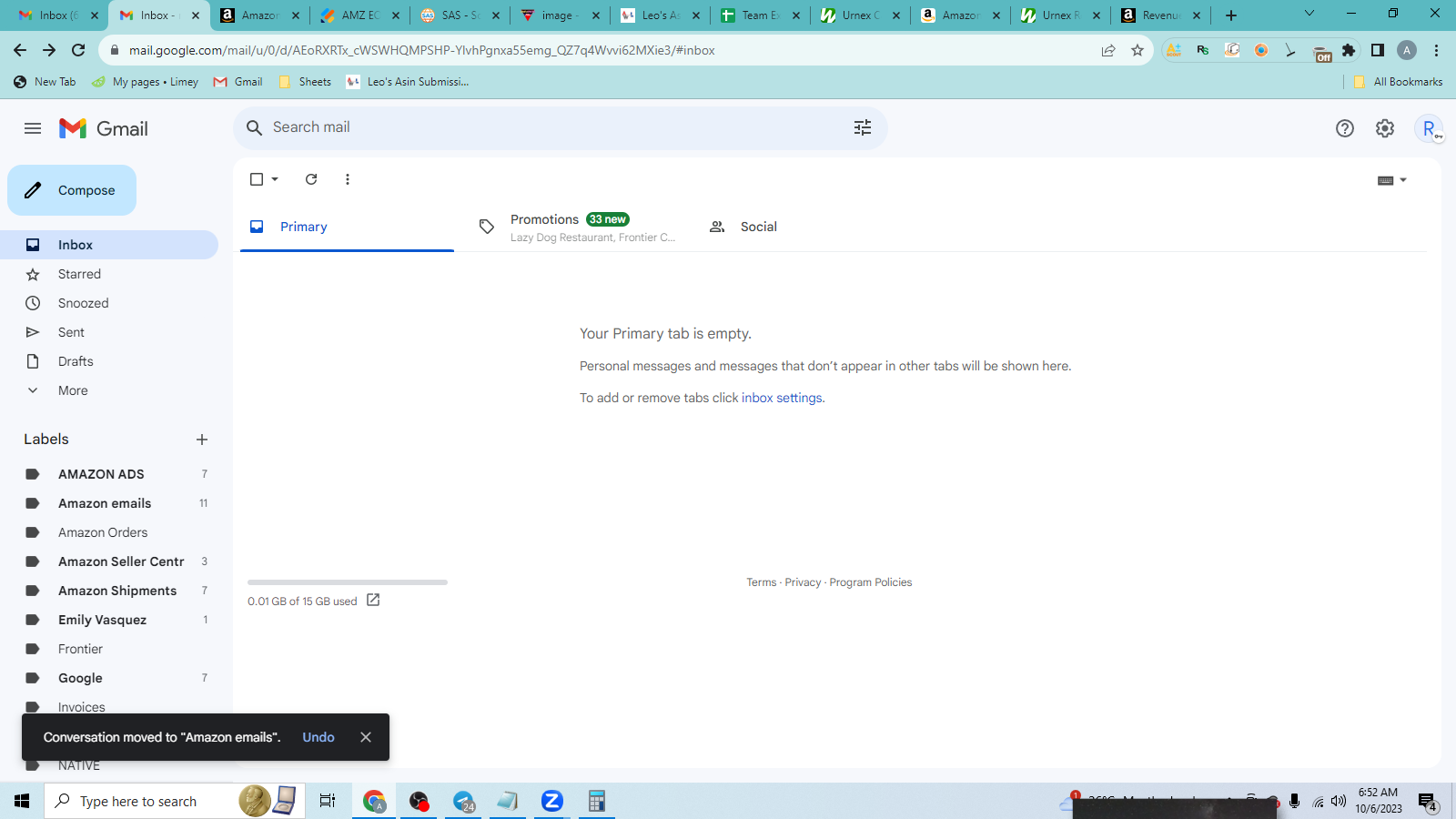Bookmark this page with star icon
The image size is (1456, 819).
click(x=1137, y=50)
